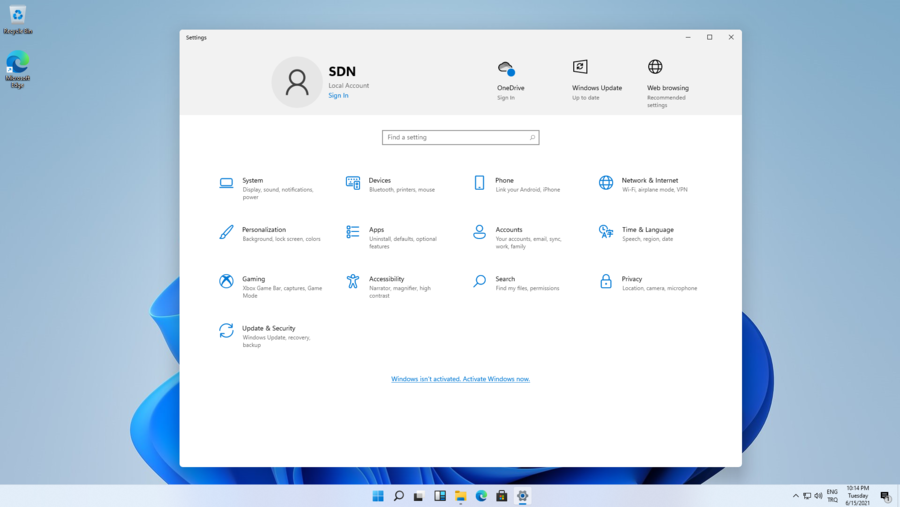900x507 pixels.
Task: Open Devices settings with keyboard icon
Action: (353, 183)
